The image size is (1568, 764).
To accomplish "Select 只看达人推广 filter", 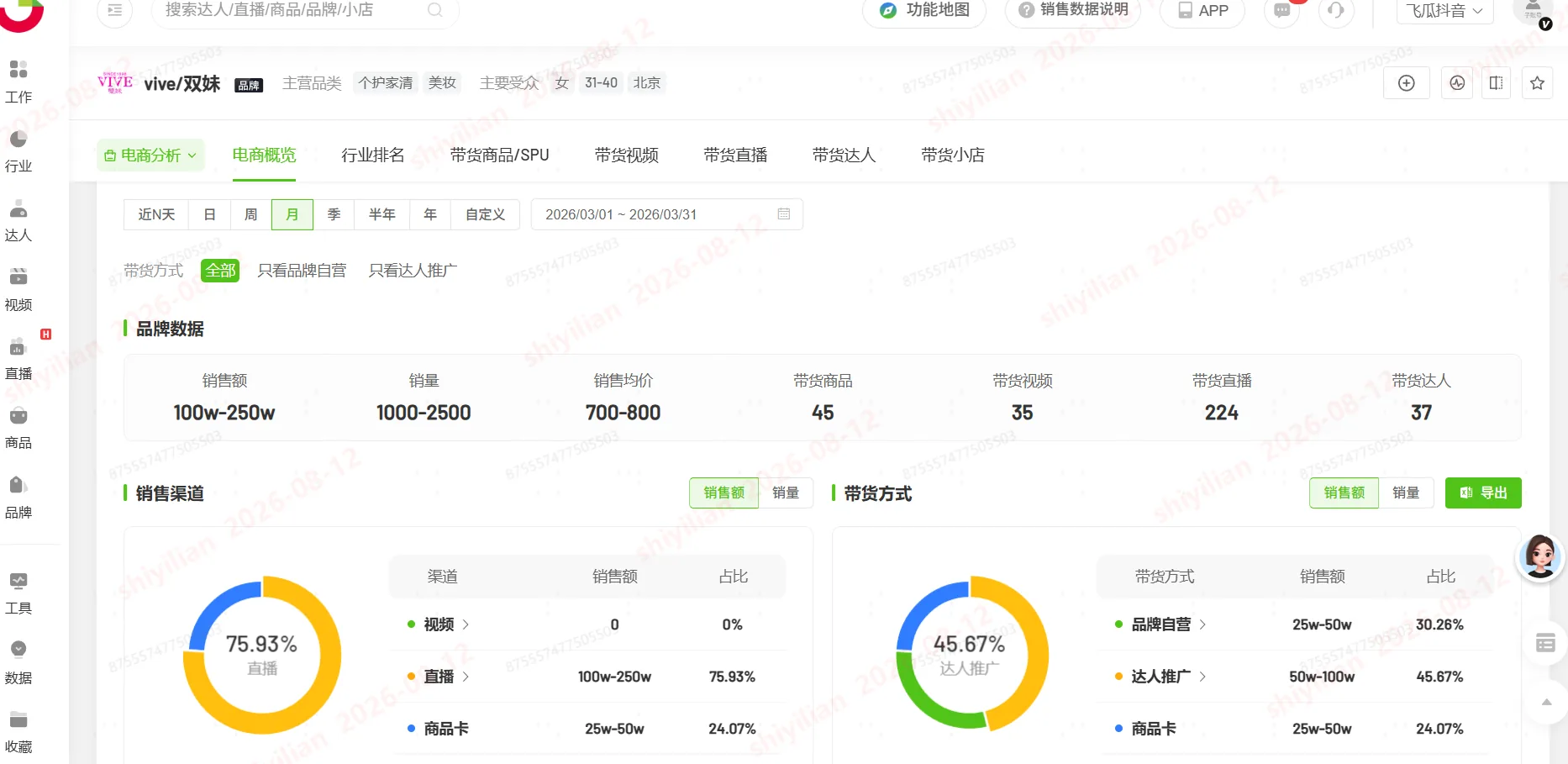I will pyautogui.click(x=413, y=271).
